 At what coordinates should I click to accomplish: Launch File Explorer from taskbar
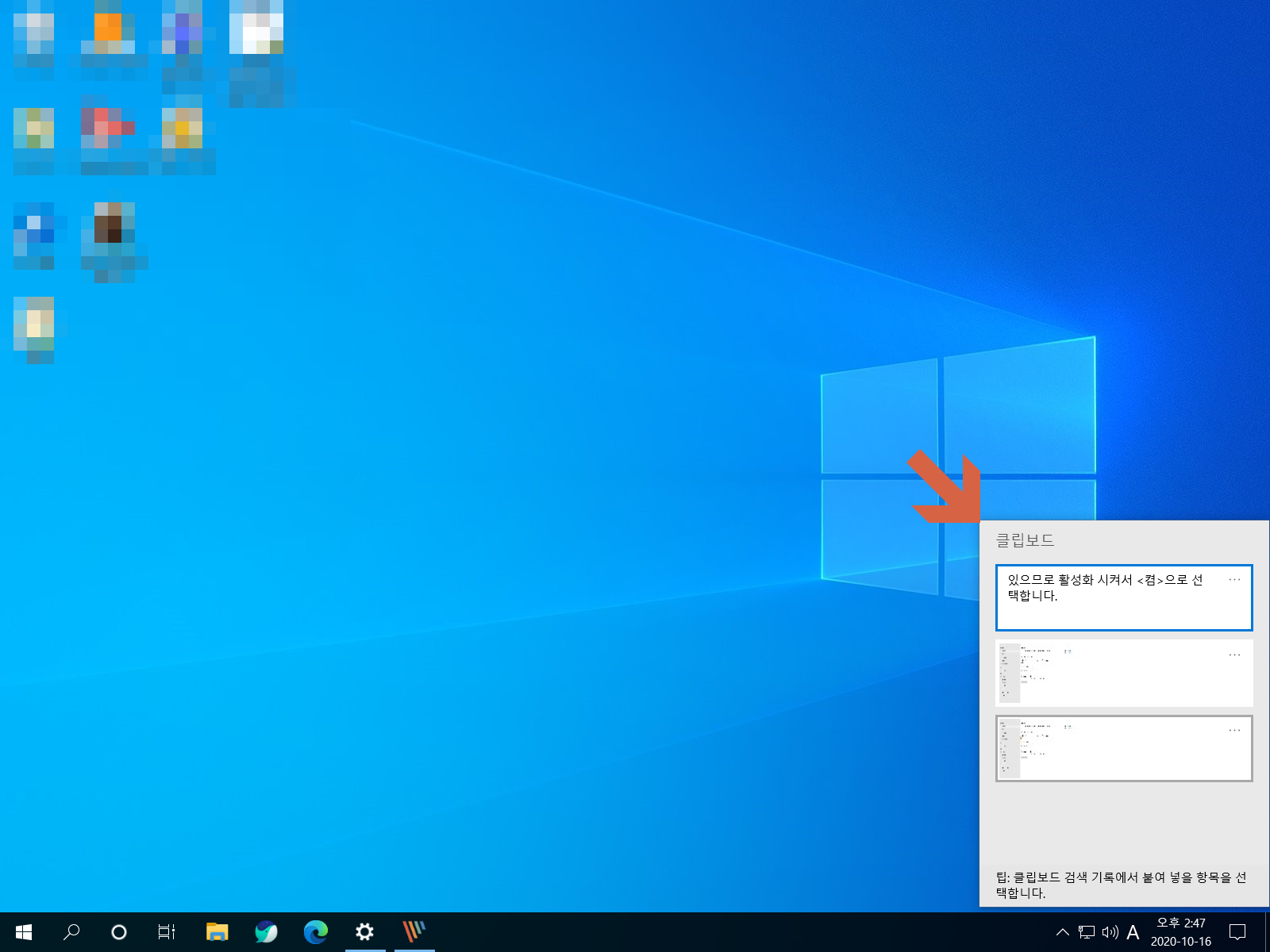[217, 932]
